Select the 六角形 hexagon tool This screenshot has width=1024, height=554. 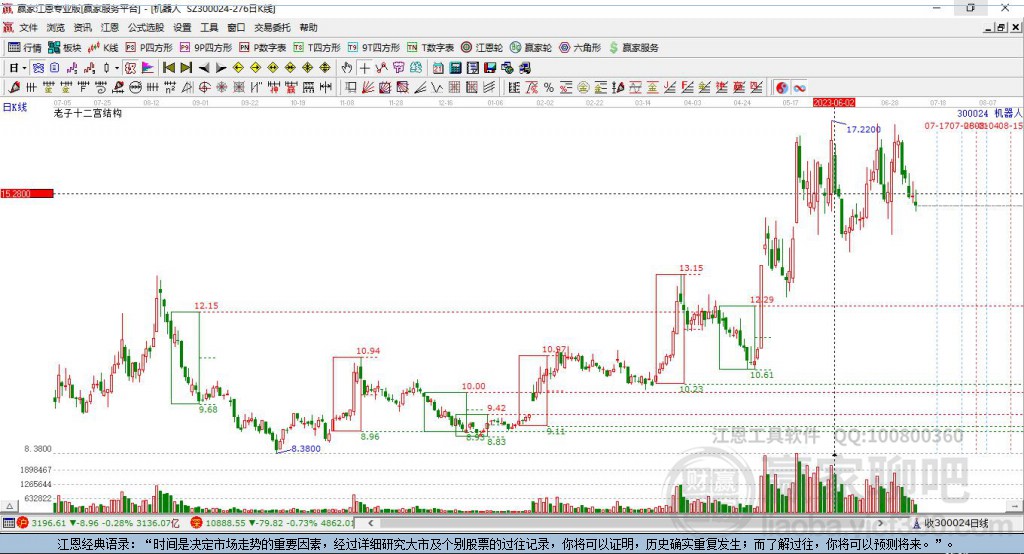[x=580, y=48]
